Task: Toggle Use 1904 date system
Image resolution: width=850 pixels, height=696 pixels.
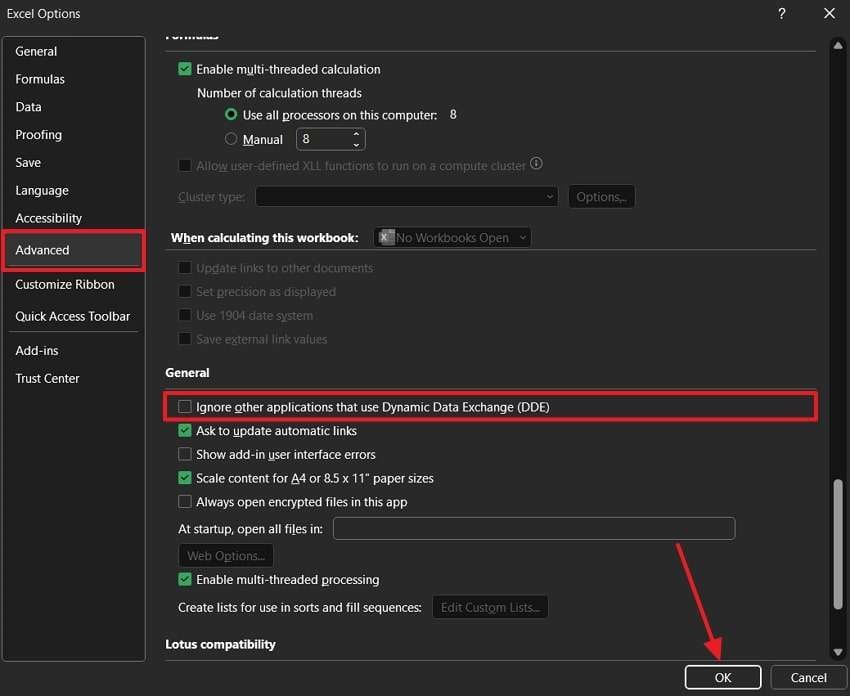Action: coord(184,315)
